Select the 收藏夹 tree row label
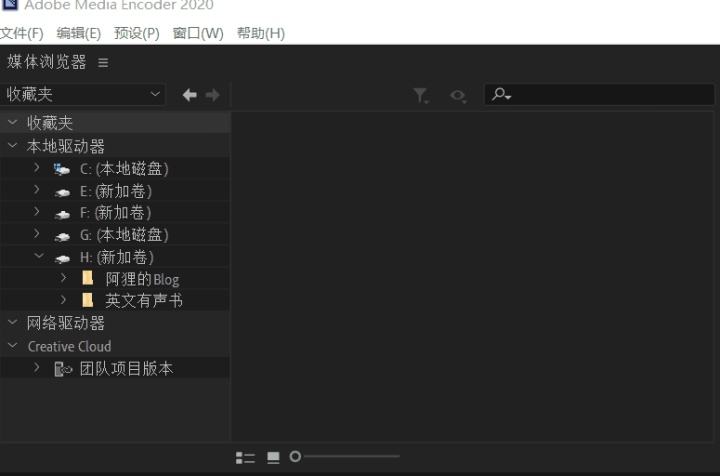Screen dimensions: 720x476 click(x=50, y=123)
